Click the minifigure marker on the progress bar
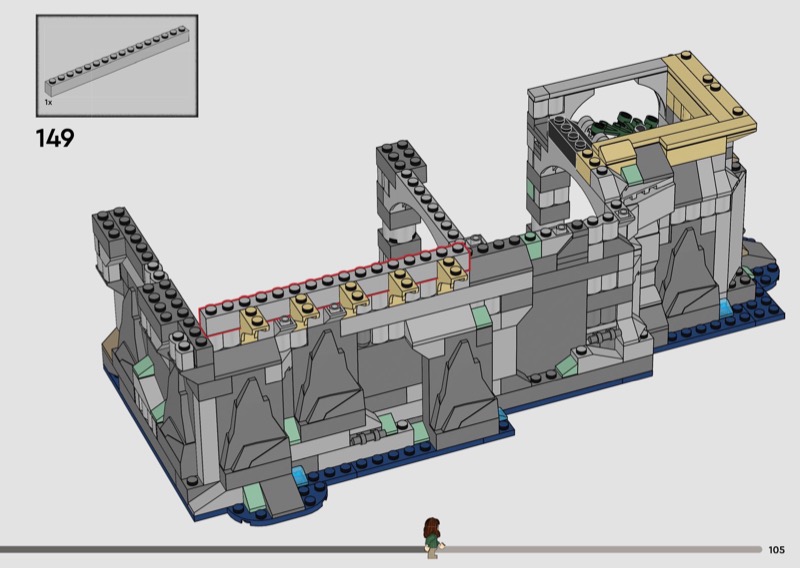 [432, 534]
